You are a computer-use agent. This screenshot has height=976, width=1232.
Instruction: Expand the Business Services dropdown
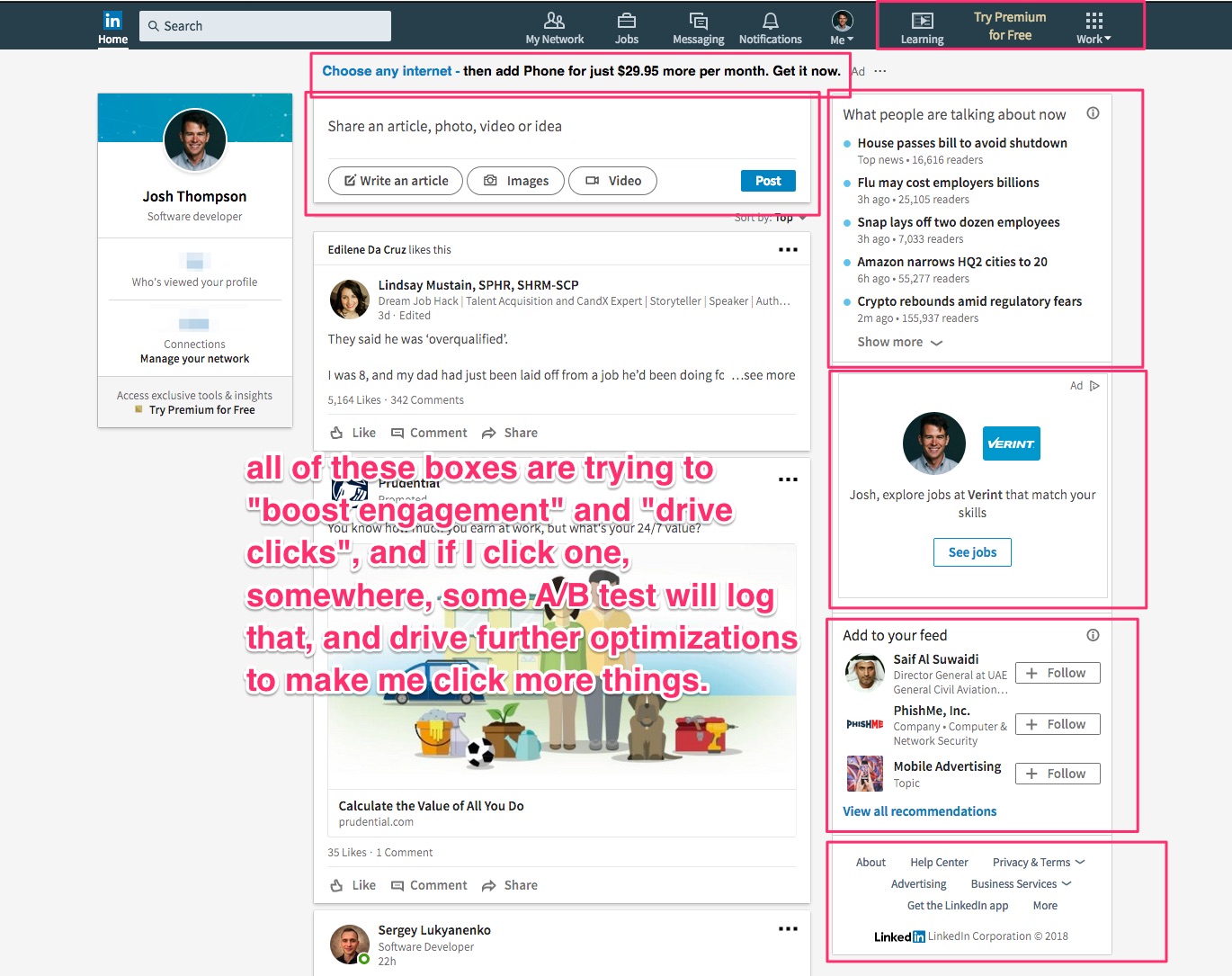(x=1021, y=884)
